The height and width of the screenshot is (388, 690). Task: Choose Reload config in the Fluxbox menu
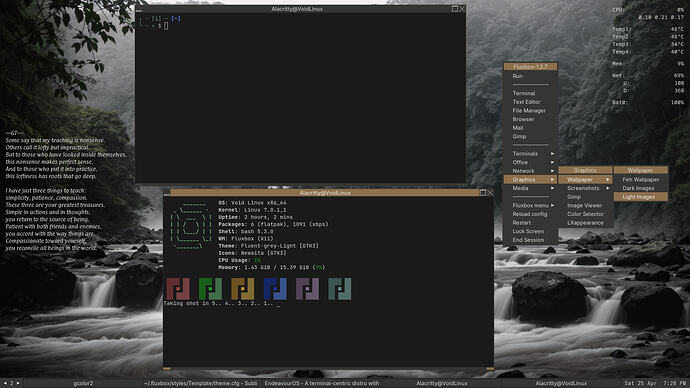pos(530,214)
